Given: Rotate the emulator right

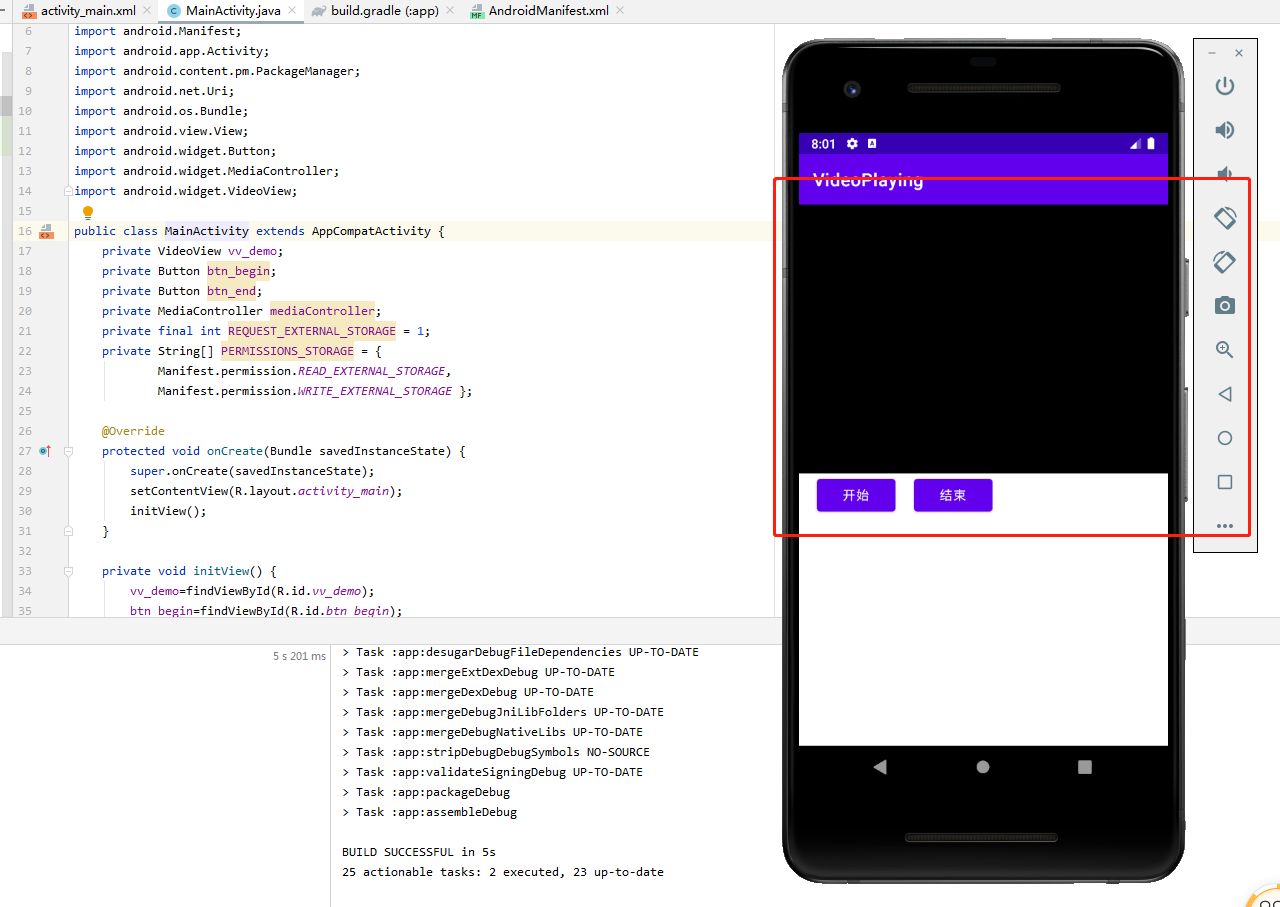Looking at the screenshot, I should 1225,261.
